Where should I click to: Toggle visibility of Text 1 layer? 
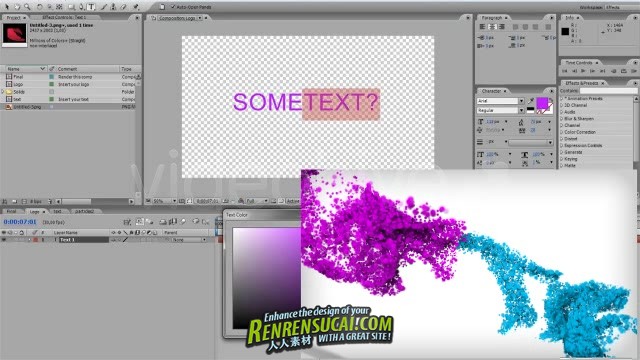point(4,240)
